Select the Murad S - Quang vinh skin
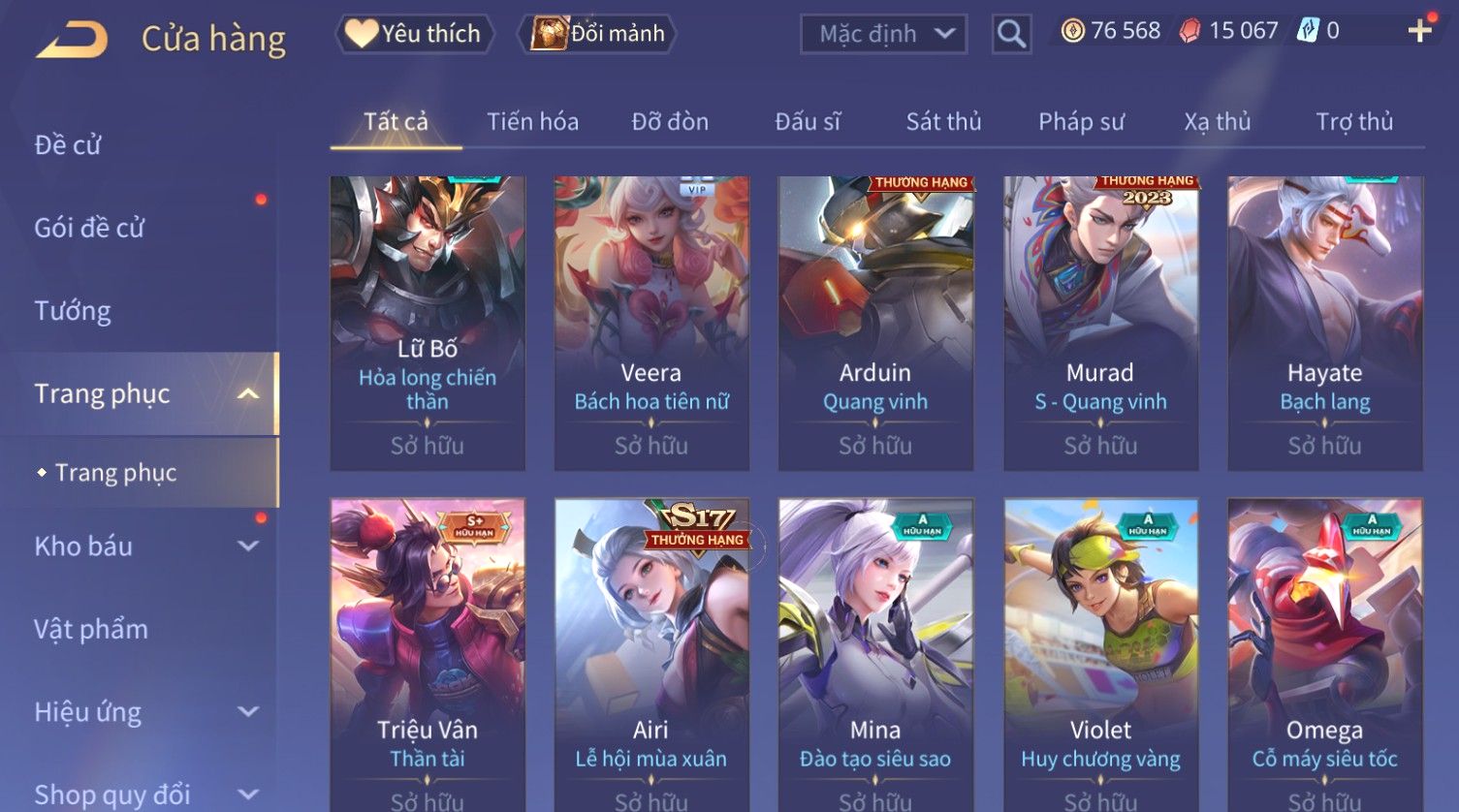Image resolution: width=1459 pixels, height=812 pixels. pyautogui.click(x=1100, y=323)
